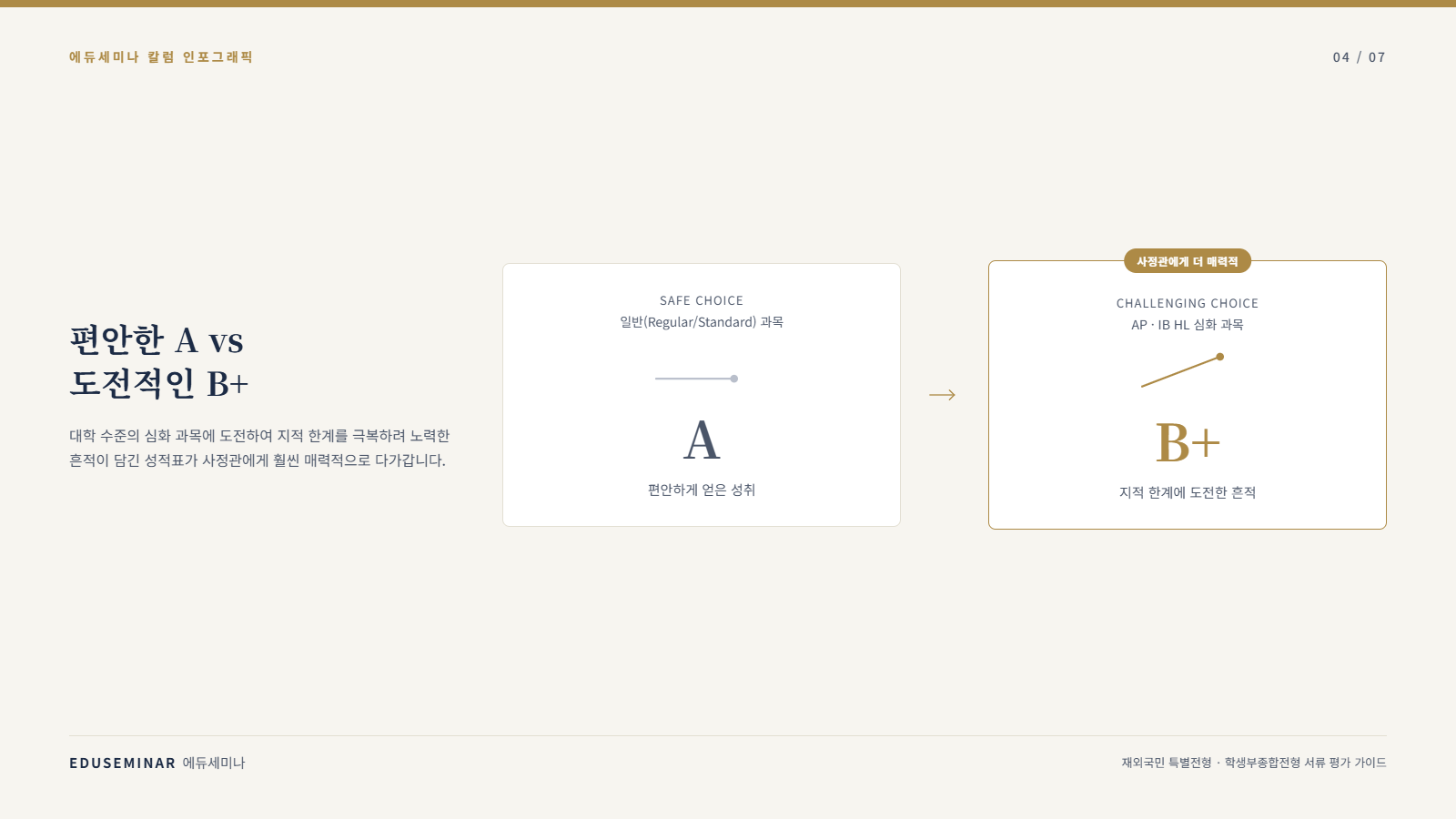Image resolution: width=1456 pixels, height=819 pixels.
Task: Click '일반(Regular/Standard) 과목' subtitle
Action: (x=702, y=322)
